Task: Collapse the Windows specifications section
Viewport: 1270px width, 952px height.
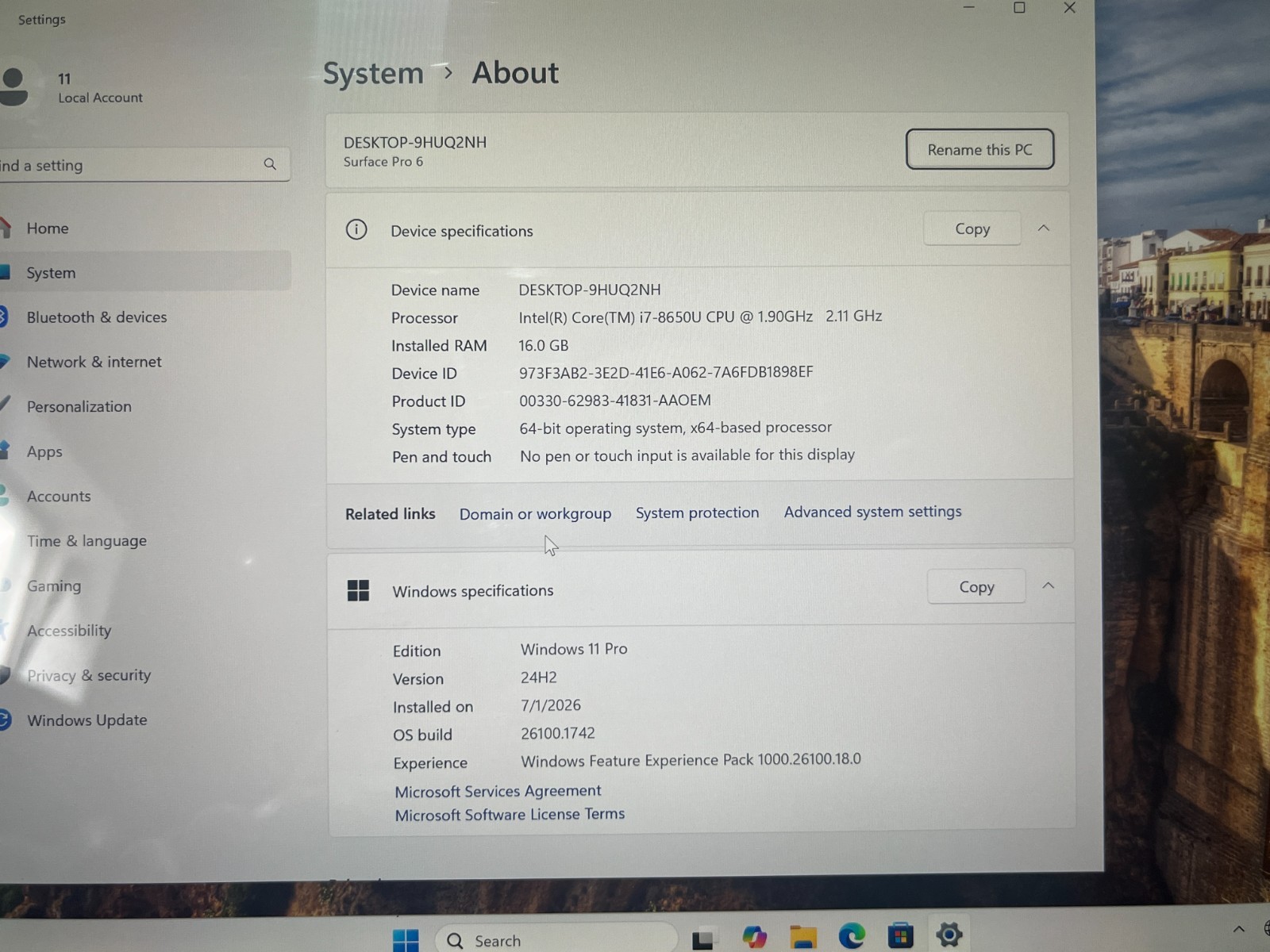Action: coord(1048,585)
